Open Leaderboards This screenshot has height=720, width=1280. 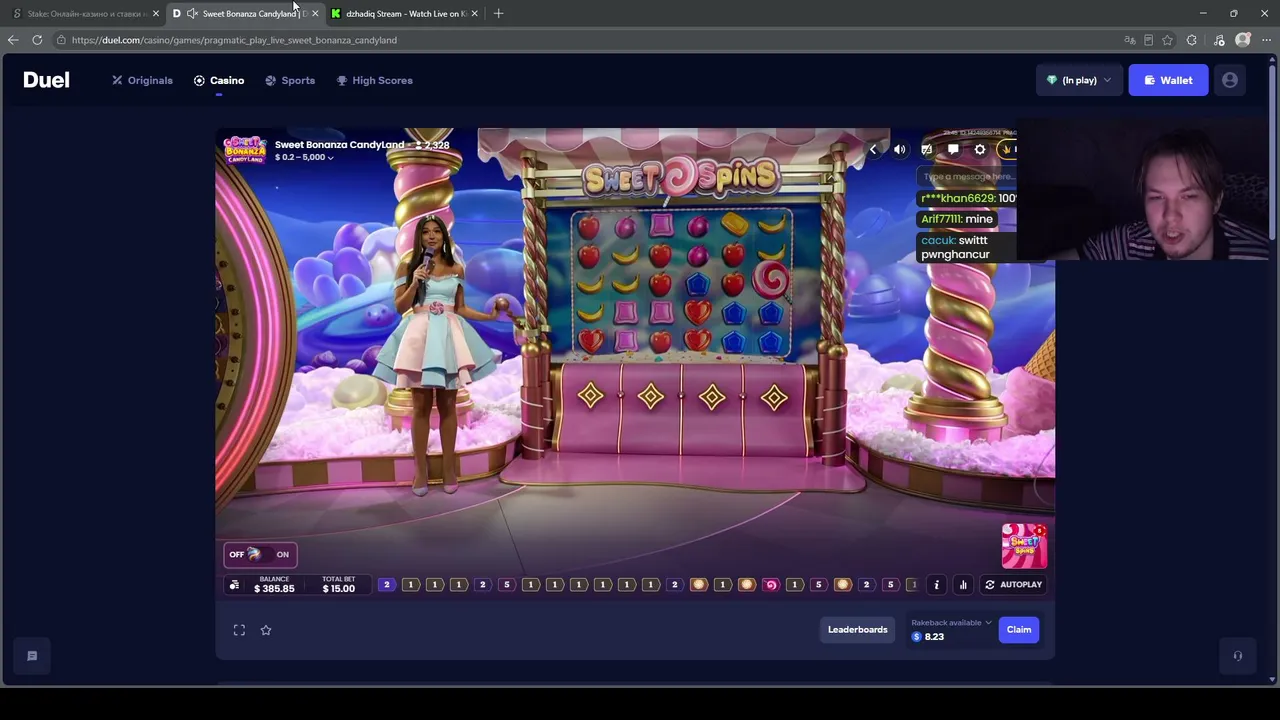(x=857, y=630)
